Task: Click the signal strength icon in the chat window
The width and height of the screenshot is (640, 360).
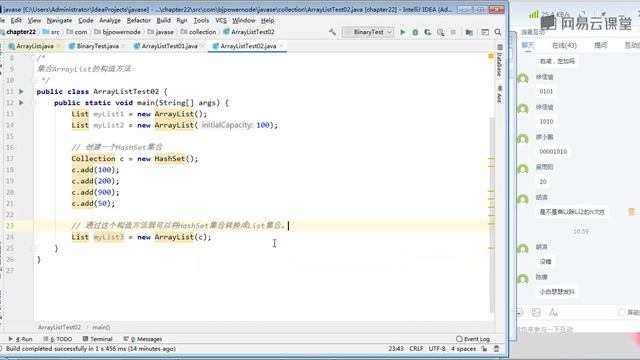Action: pos(533,15)
